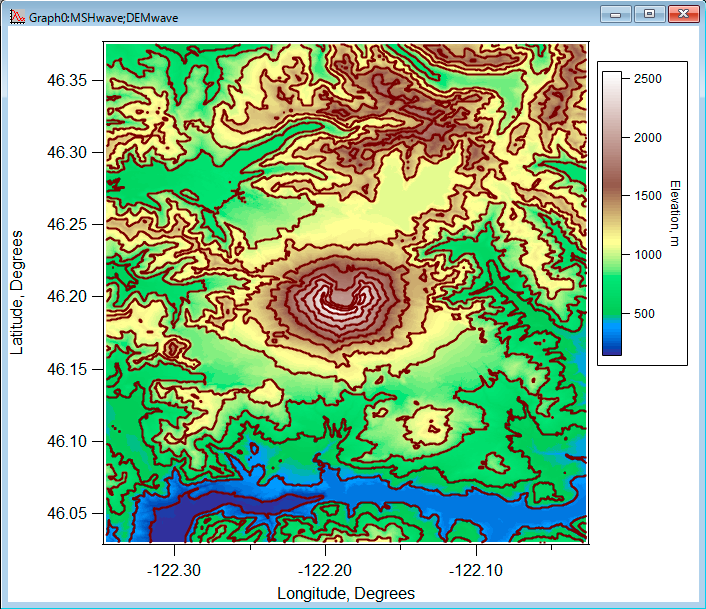The height and width of the screenshot is (609, 706).
Task: Click the -122.20 longitude tick label
Action: [x=325, y=571]
